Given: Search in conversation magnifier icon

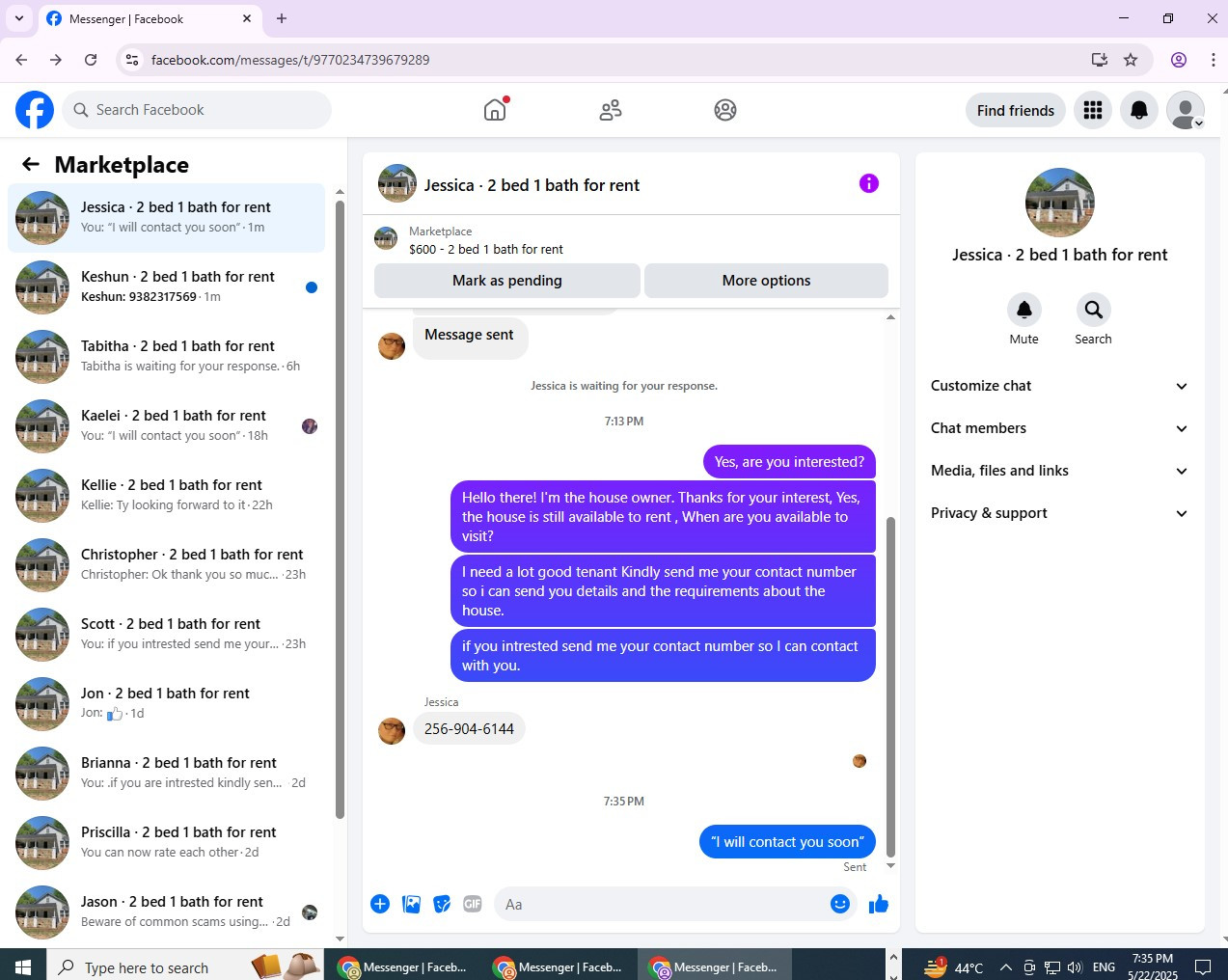Looking at the screenshot, I should [x=1093, y=310].
